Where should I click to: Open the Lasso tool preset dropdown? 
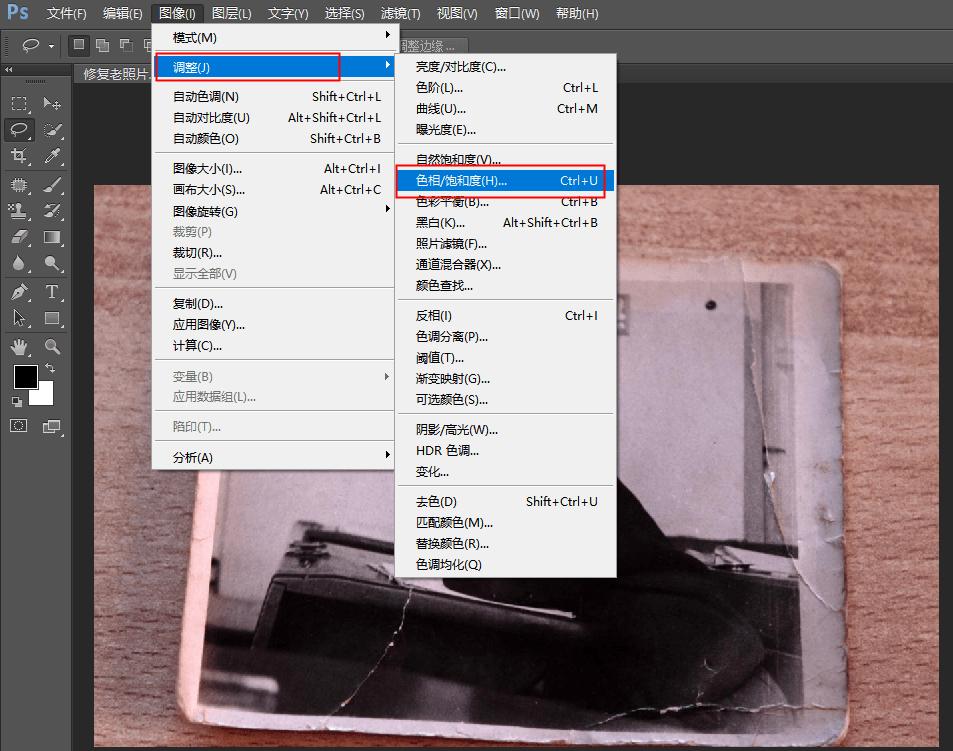click(49, 46)
